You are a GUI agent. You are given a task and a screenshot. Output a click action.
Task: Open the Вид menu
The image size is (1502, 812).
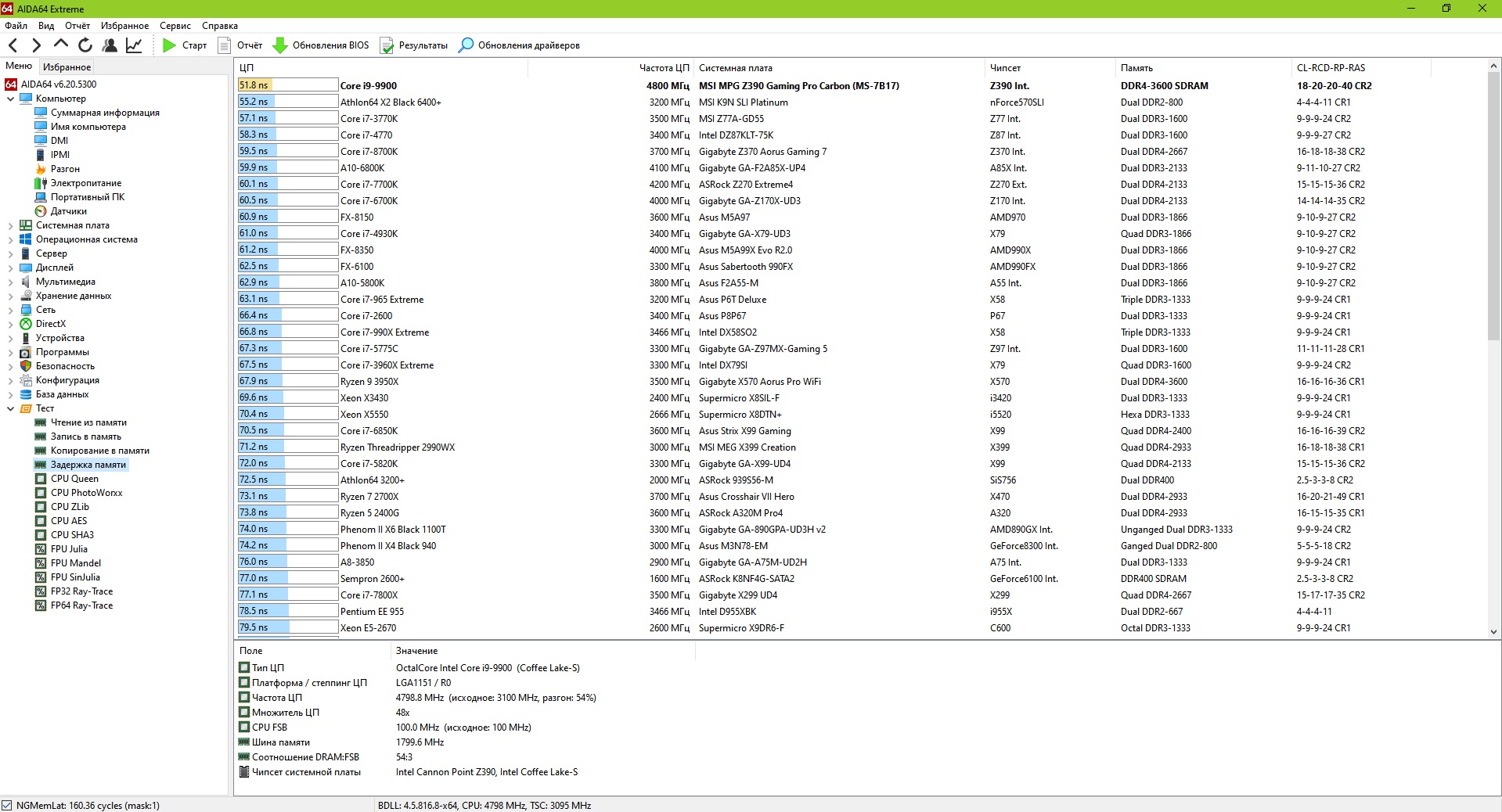(46, 26)
